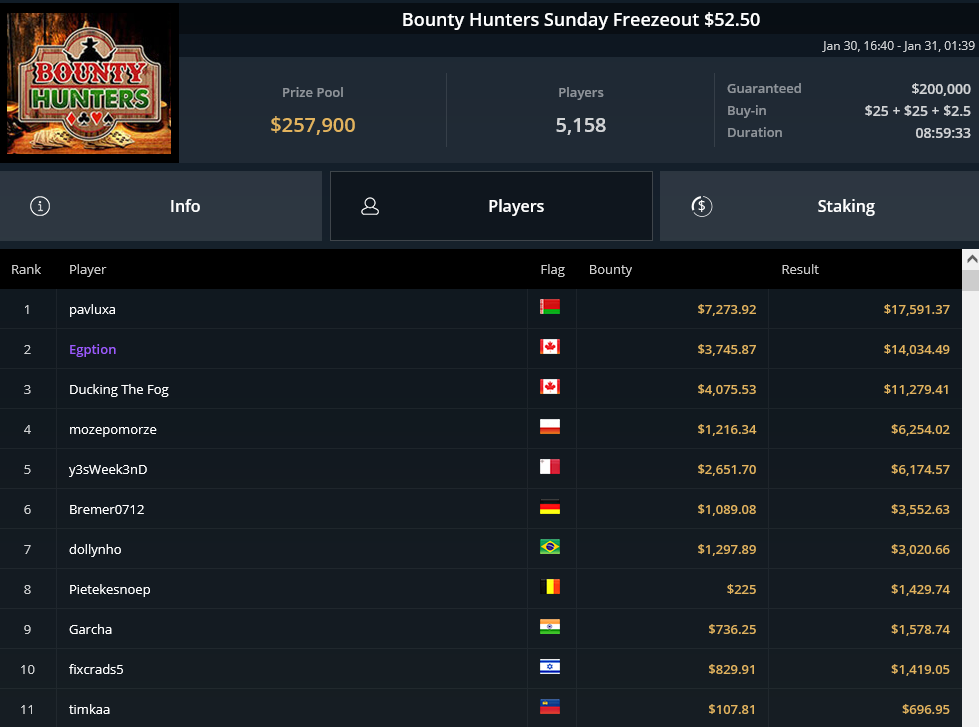This screenshot has height=727, width=979.
Task: Select player Pietekesnoep
Action: [x=109, y=590]
